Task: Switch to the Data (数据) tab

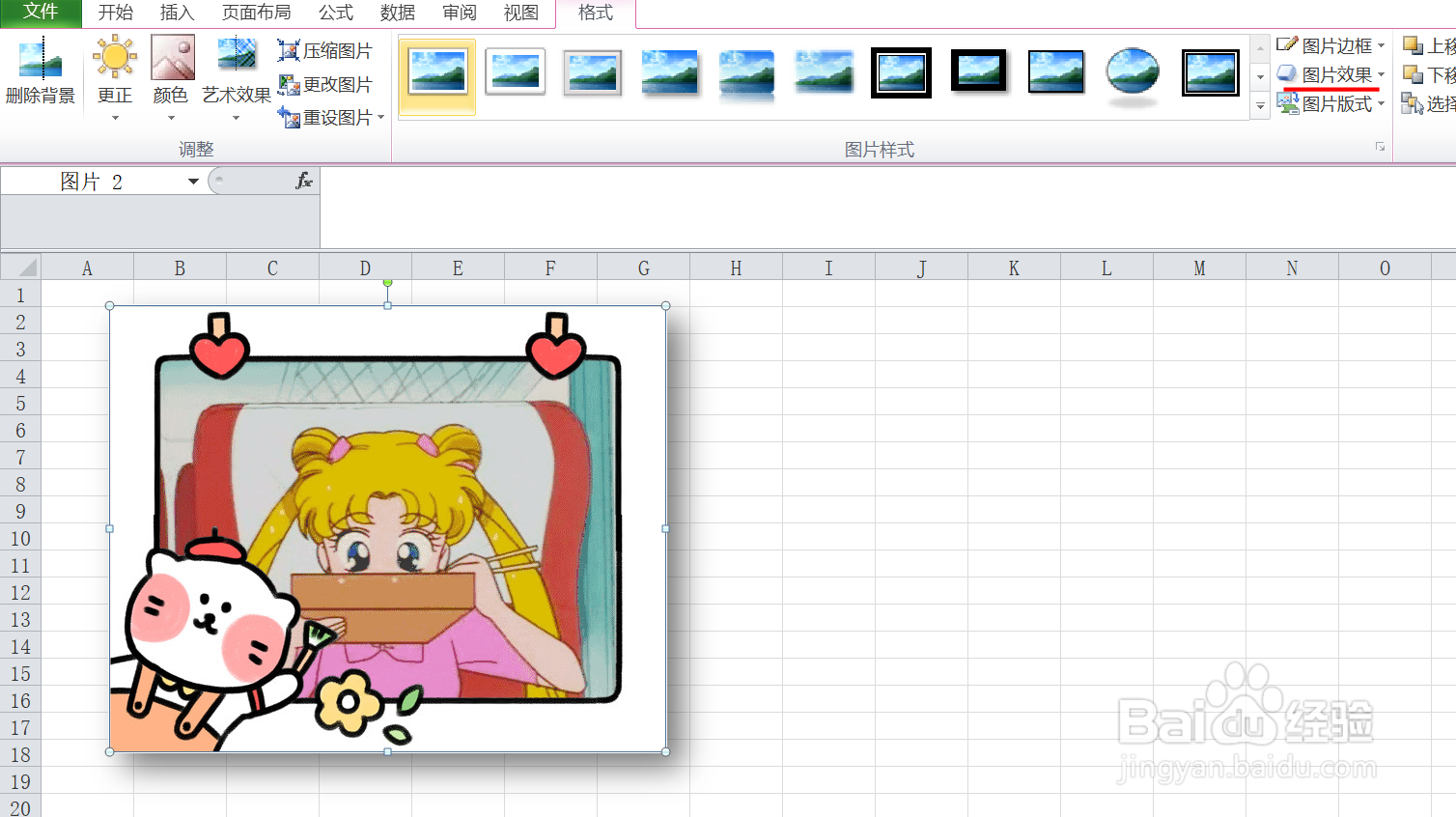Action: tap(398, 13)
